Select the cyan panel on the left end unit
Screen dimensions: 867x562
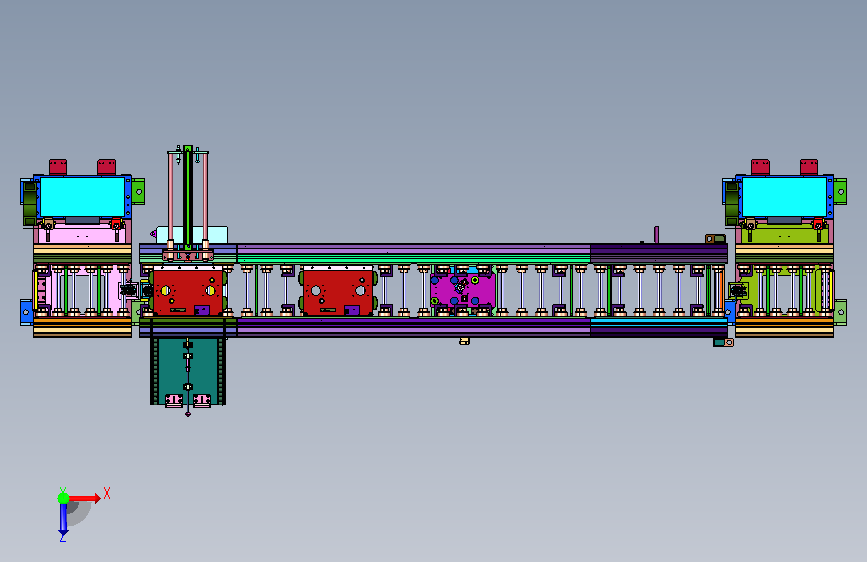pos(82,197)
